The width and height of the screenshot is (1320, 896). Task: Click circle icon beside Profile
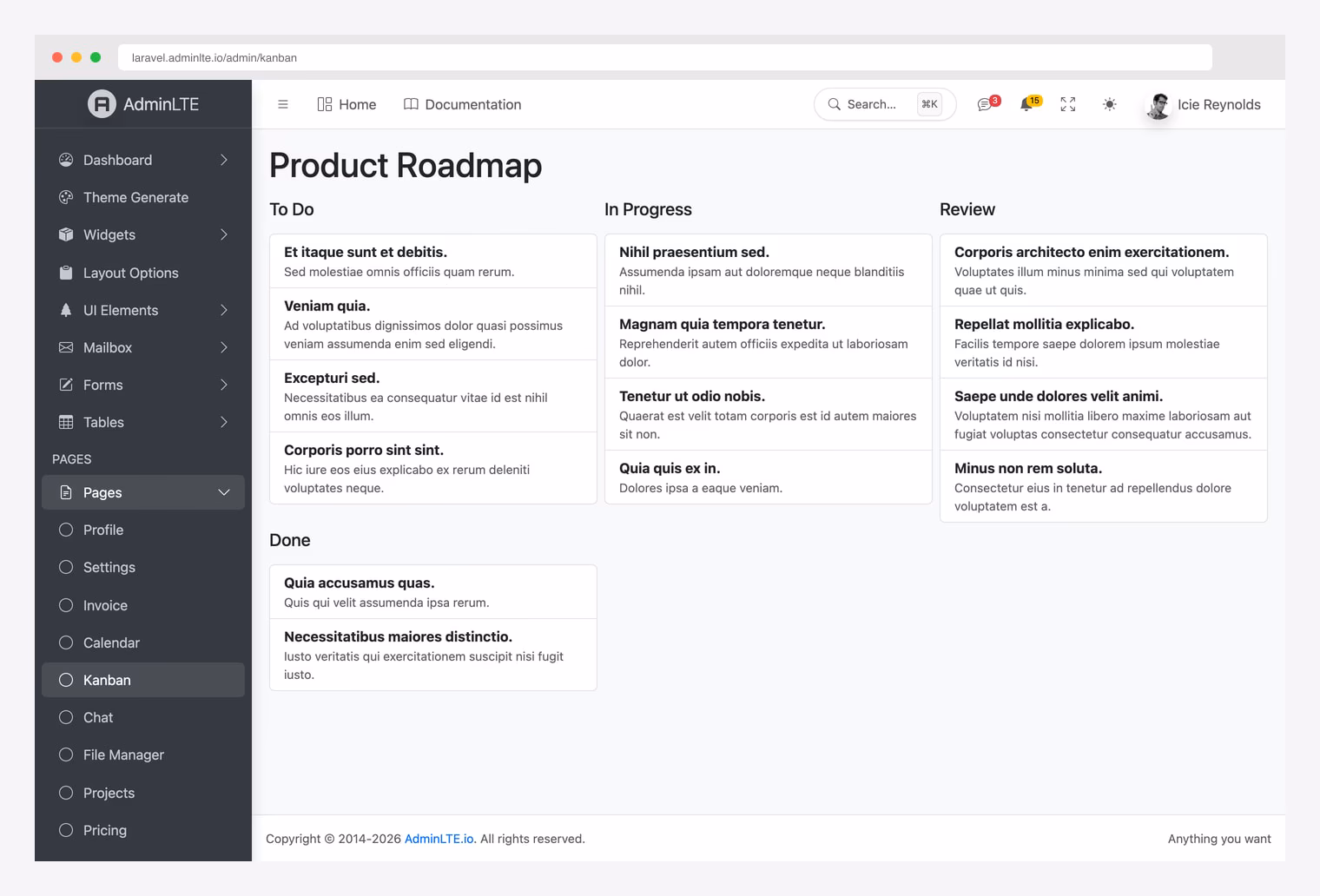coord(66,530)
